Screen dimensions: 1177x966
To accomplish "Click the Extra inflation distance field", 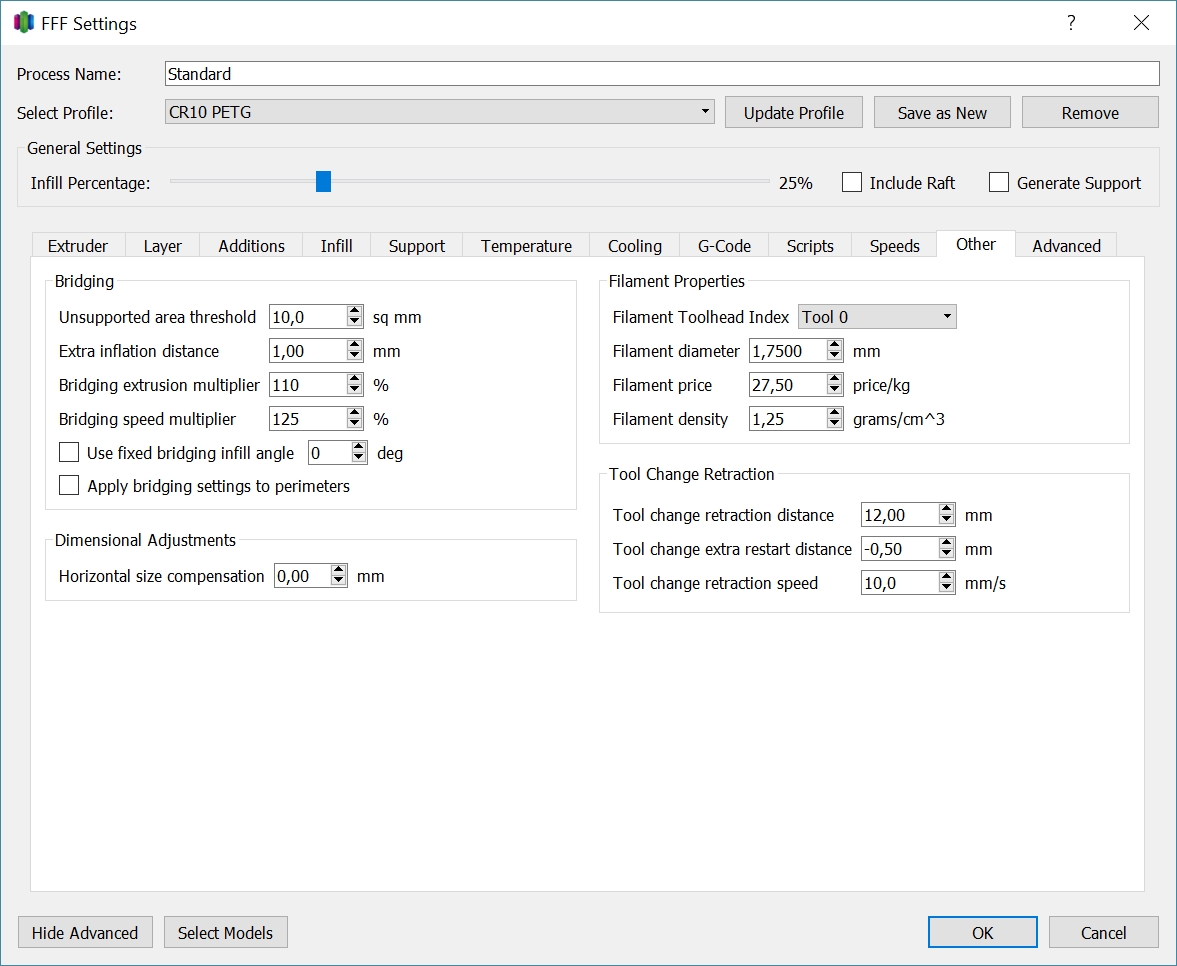I will click(308, 351).
